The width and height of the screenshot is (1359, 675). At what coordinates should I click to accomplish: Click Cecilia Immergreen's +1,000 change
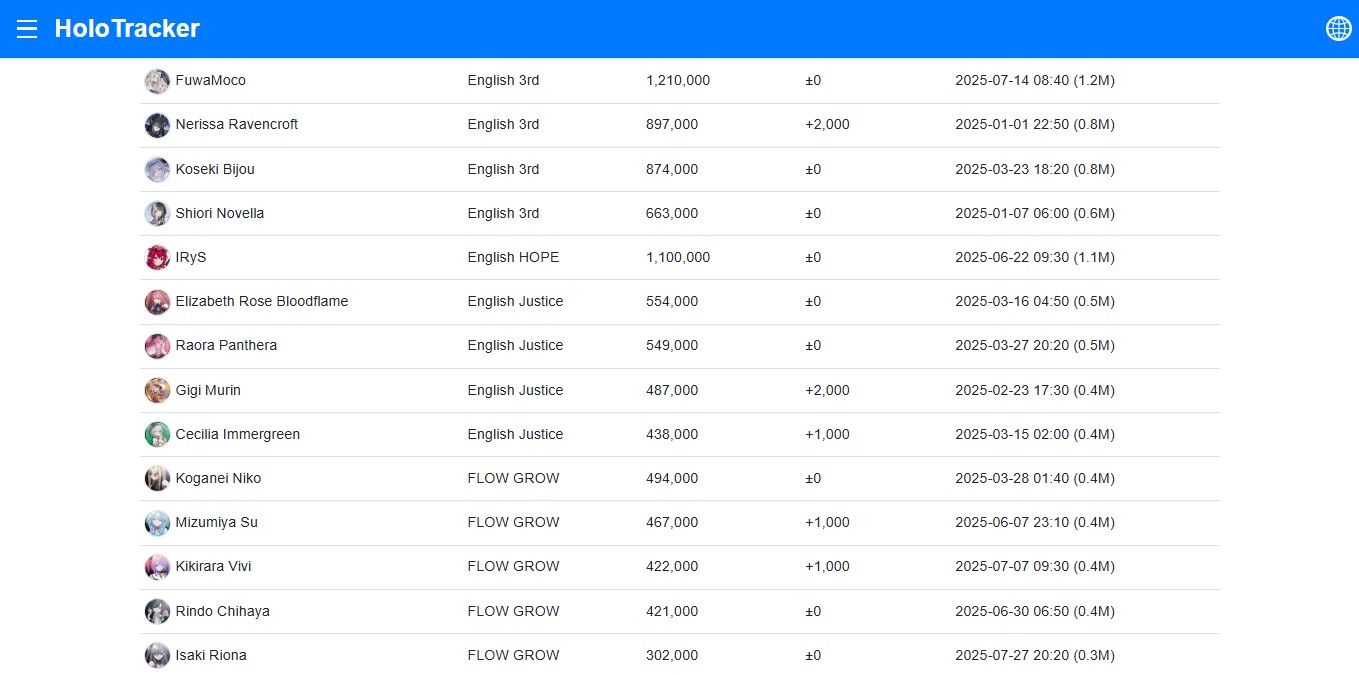tap(827, 434)
